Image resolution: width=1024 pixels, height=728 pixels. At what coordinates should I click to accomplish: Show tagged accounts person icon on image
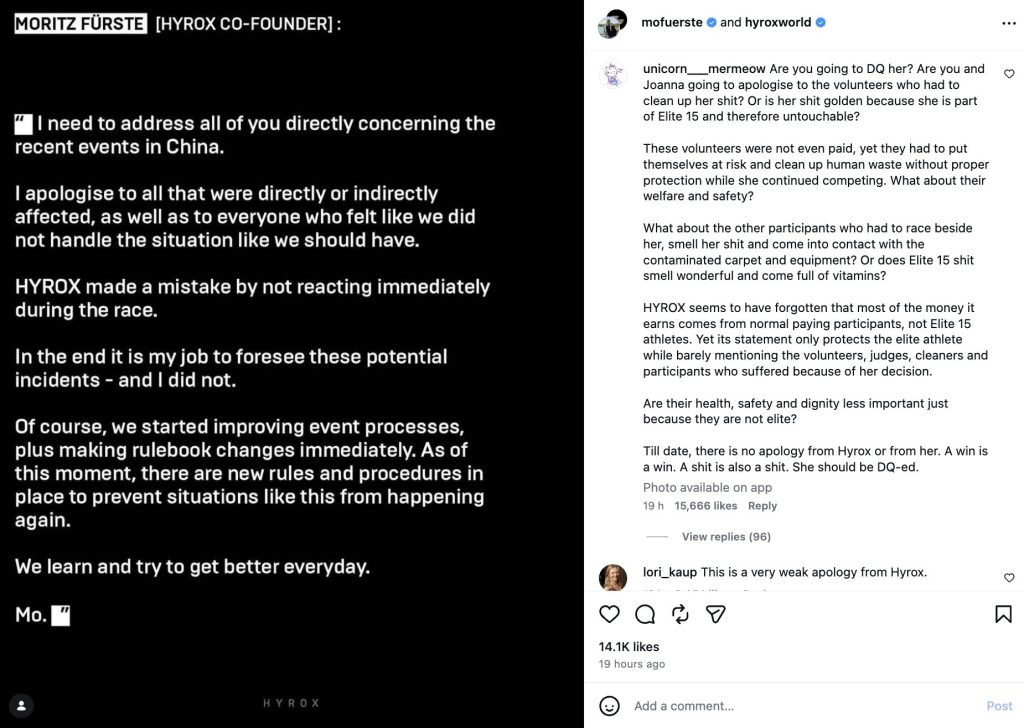click(x=22, y=705)
